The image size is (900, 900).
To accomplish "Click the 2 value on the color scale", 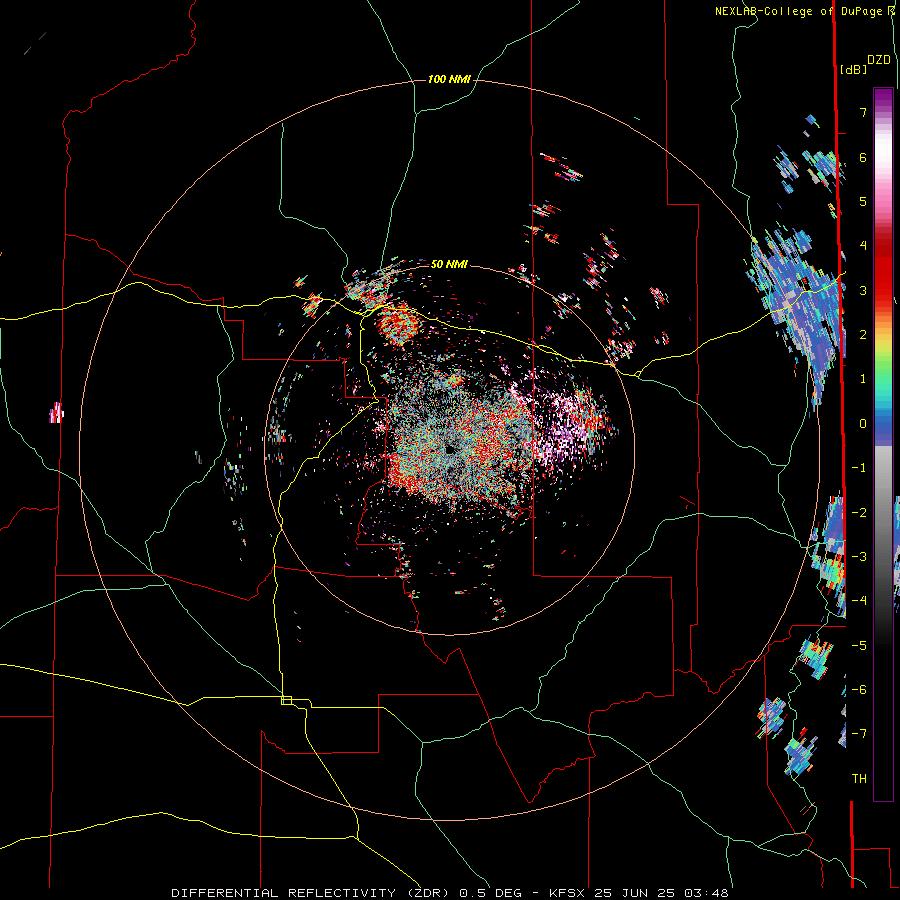I will click(x=863, y=335).
